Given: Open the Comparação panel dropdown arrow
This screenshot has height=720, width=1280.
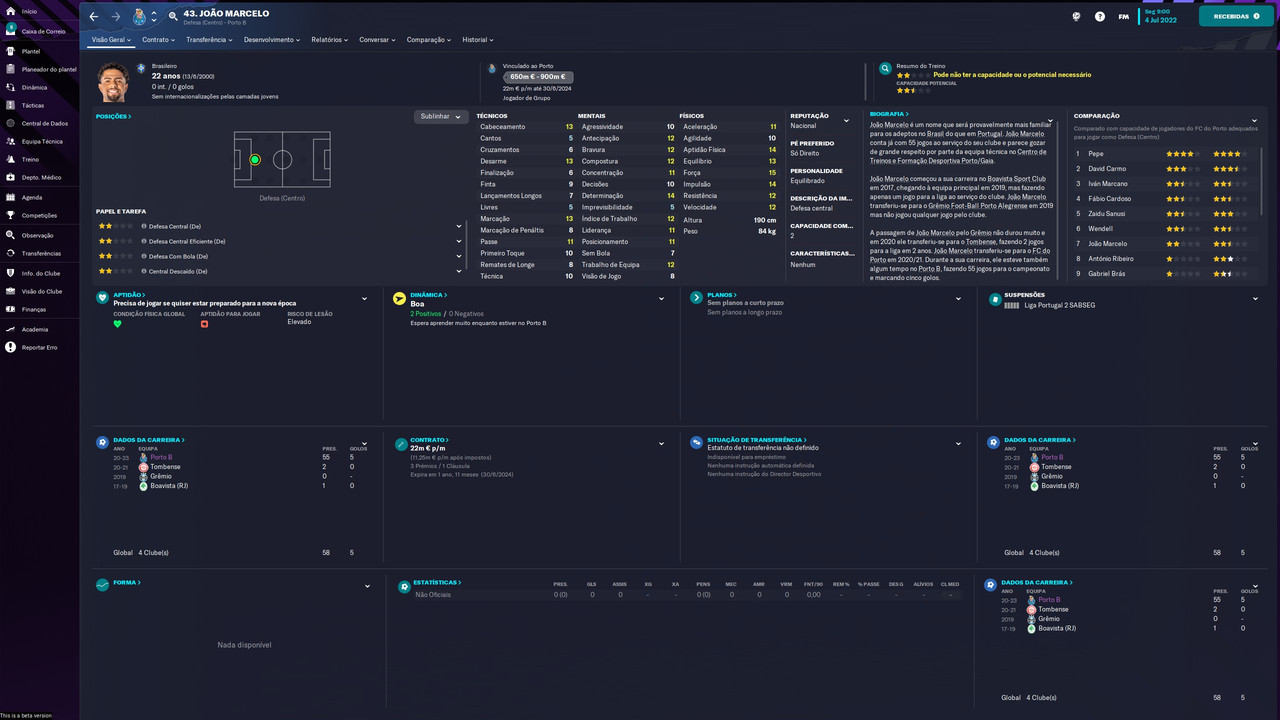Looking at the screenshot, I should 1254,121.
